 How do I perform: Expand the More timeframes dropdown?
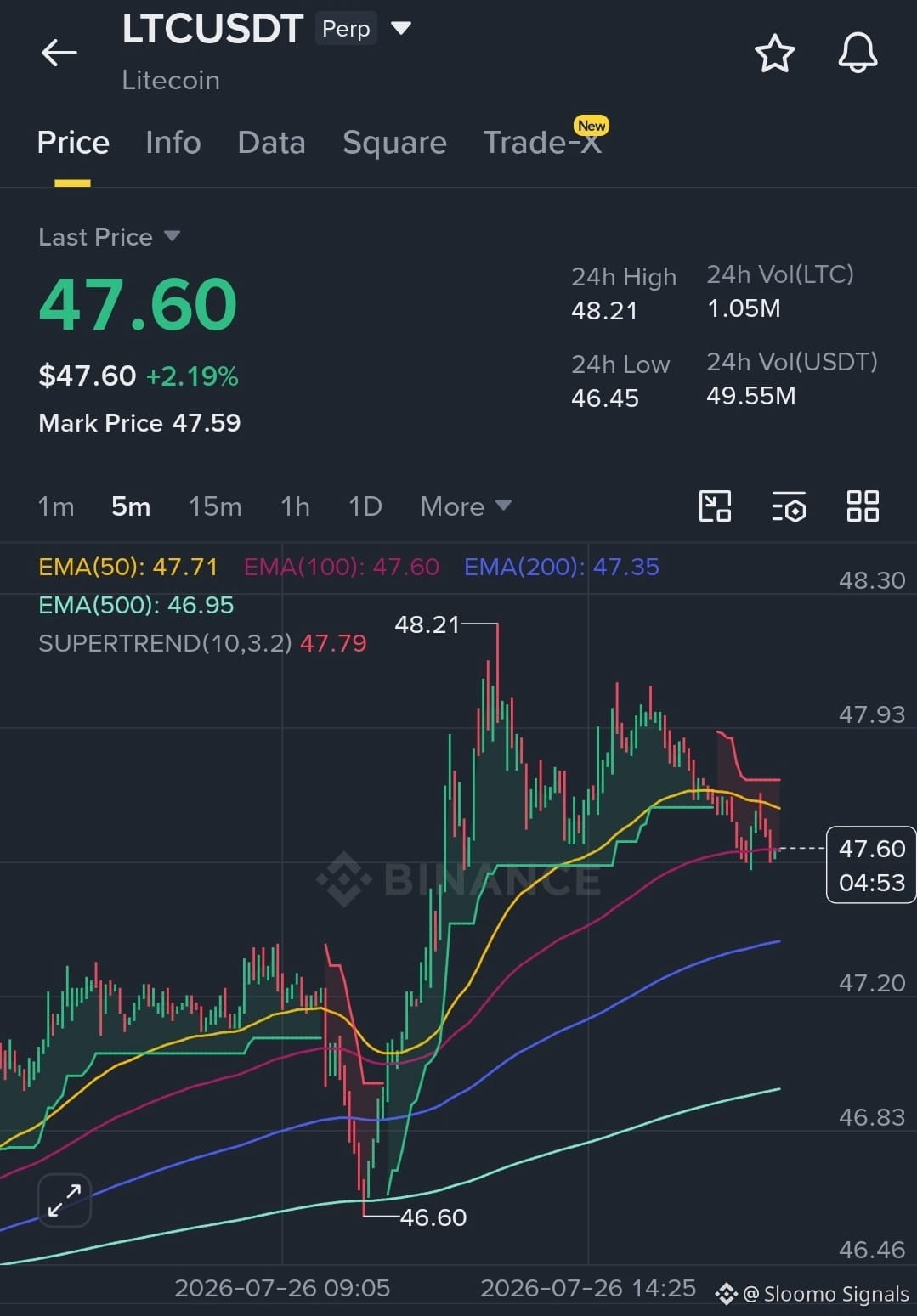(466, 506)
